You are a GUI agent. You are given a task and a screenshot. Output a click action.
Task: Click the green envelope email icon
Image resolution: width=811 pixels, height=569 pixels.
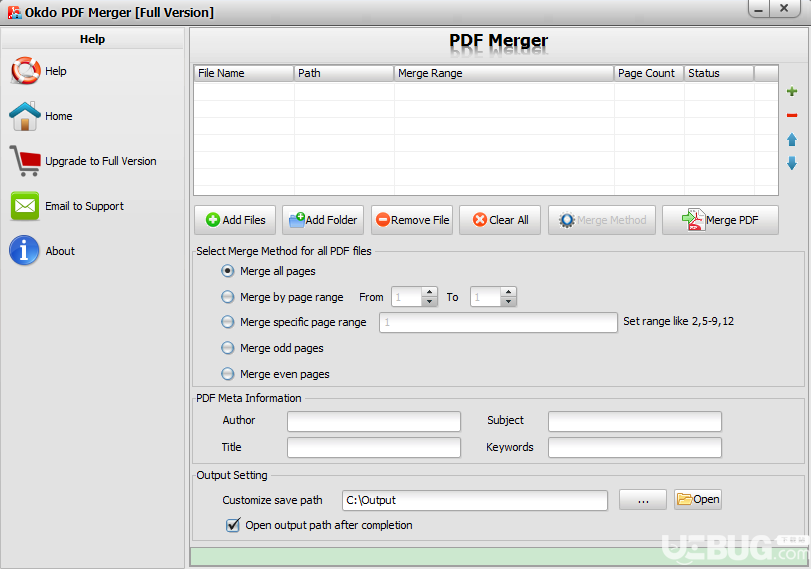point(25,206)
